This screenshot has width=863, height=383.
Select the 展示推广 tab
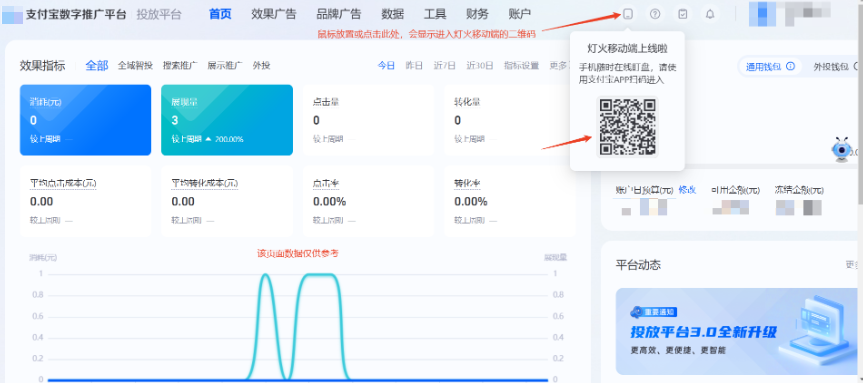click(x=225, y=65)
